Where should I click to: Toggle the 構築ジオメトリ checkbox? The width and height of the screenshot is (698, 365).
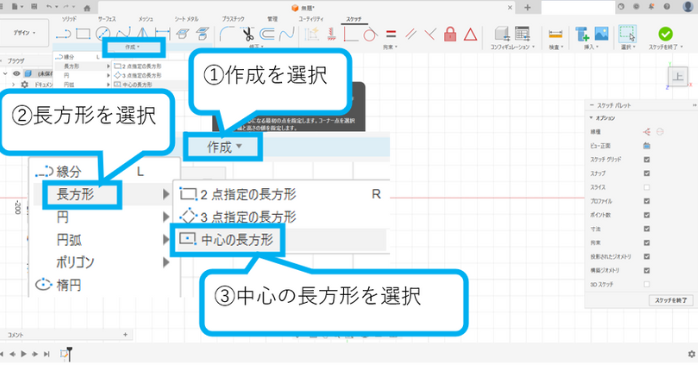(647, 270)
